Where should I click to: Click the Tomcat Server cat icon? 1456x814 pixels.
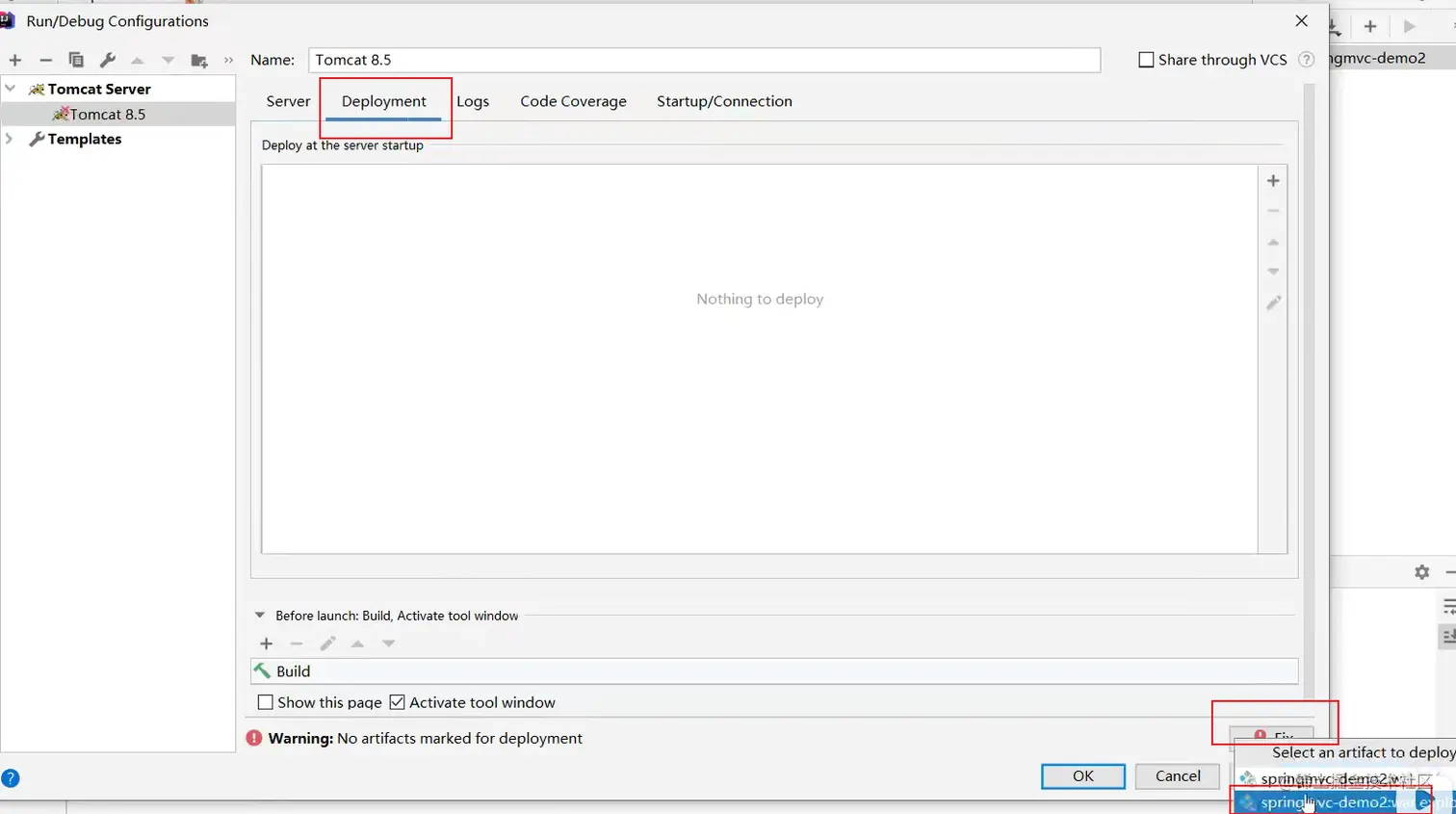tap(37, 89)
